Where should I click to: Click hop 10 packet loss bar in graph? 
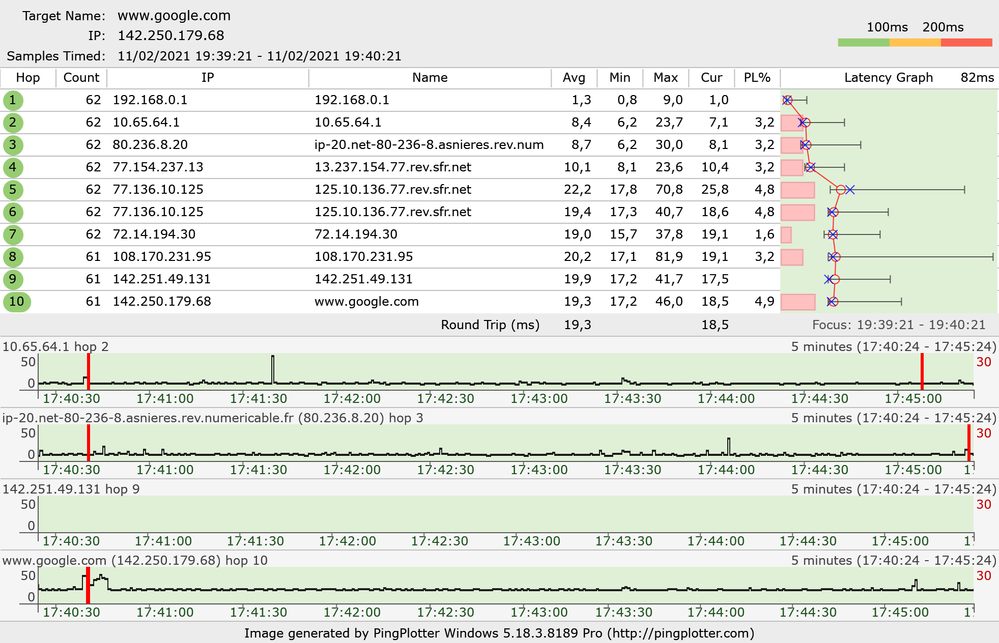(x=797, y=302)
